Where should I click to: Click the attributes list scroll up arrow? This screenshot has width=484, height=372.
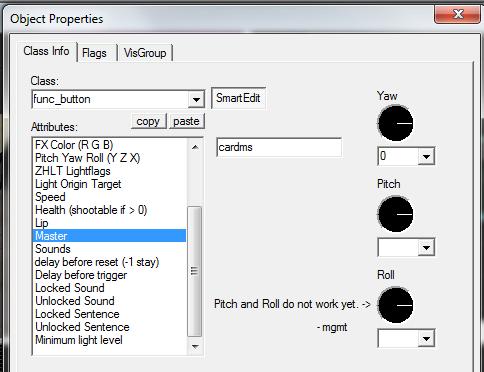click(x=195, y=147)
